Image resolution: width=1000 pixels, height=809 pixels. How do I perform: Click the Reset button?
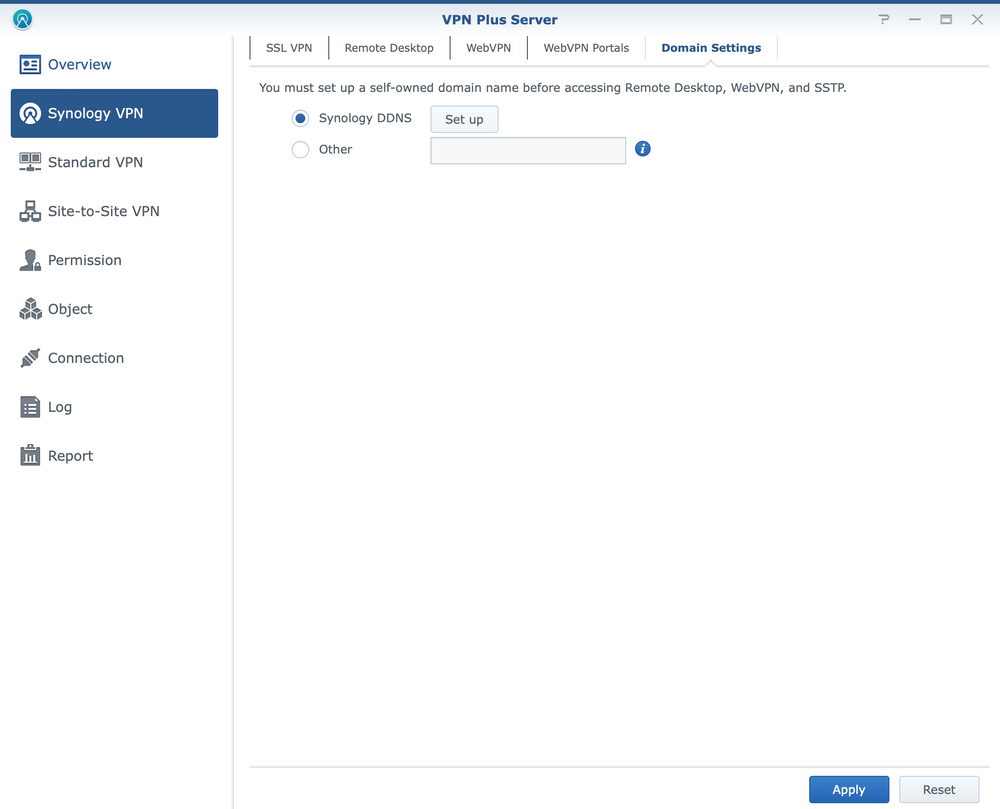point(939,789)
